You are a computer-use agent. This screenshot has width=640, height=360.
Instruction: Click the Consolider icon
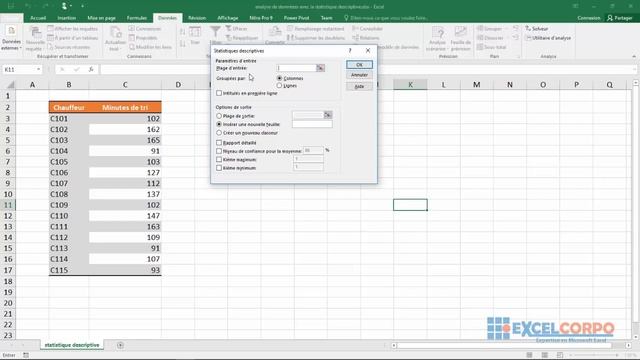pyautogui.click(x=355, y=29)
